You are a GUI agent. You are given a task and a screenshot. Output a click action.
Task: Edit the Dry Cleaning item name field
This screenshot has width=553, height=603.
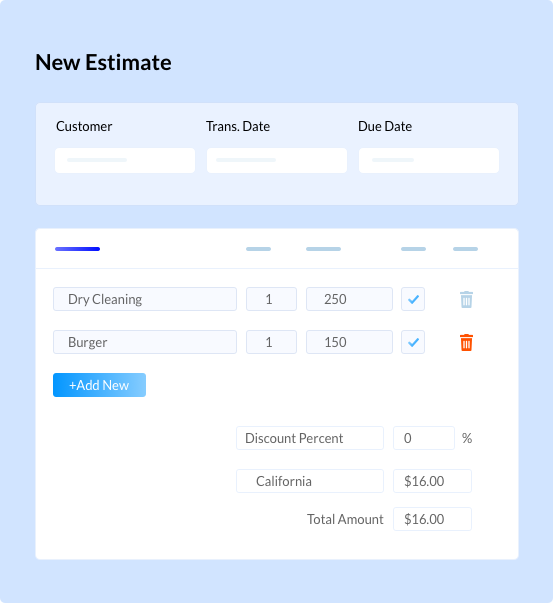click(145, 299)
